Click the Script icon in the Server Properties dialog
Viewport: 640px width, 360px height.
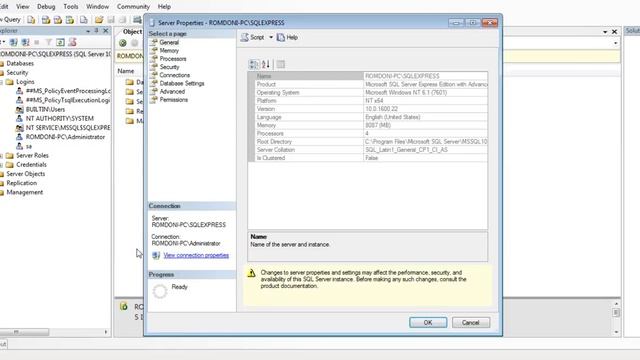[x=245, y=37]
